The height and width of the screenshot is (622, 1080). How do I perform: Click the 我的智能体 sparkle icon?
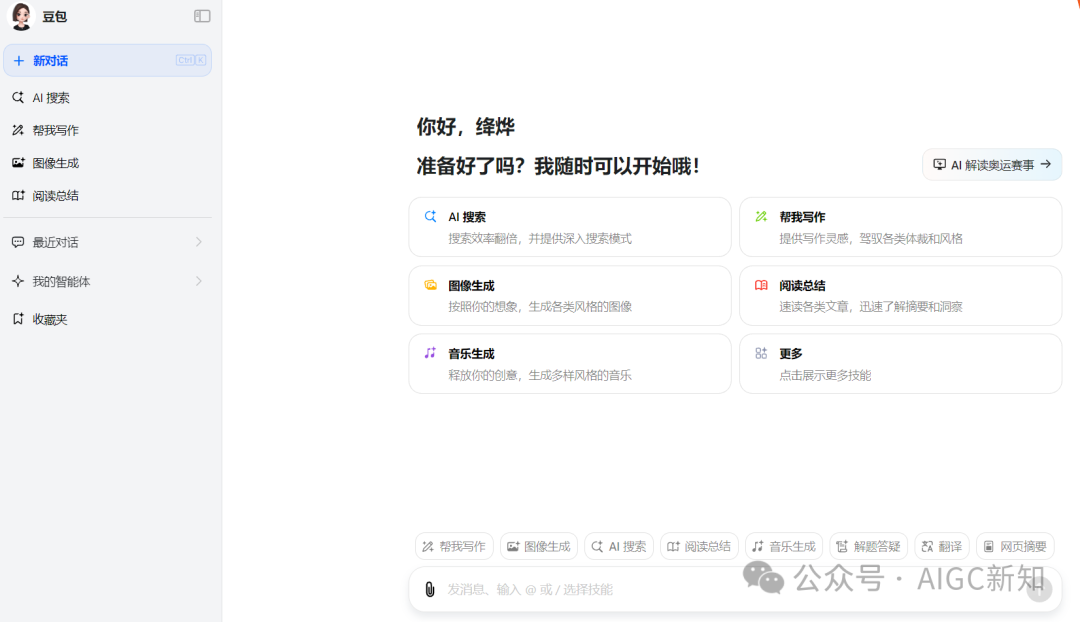click(18, 281)
